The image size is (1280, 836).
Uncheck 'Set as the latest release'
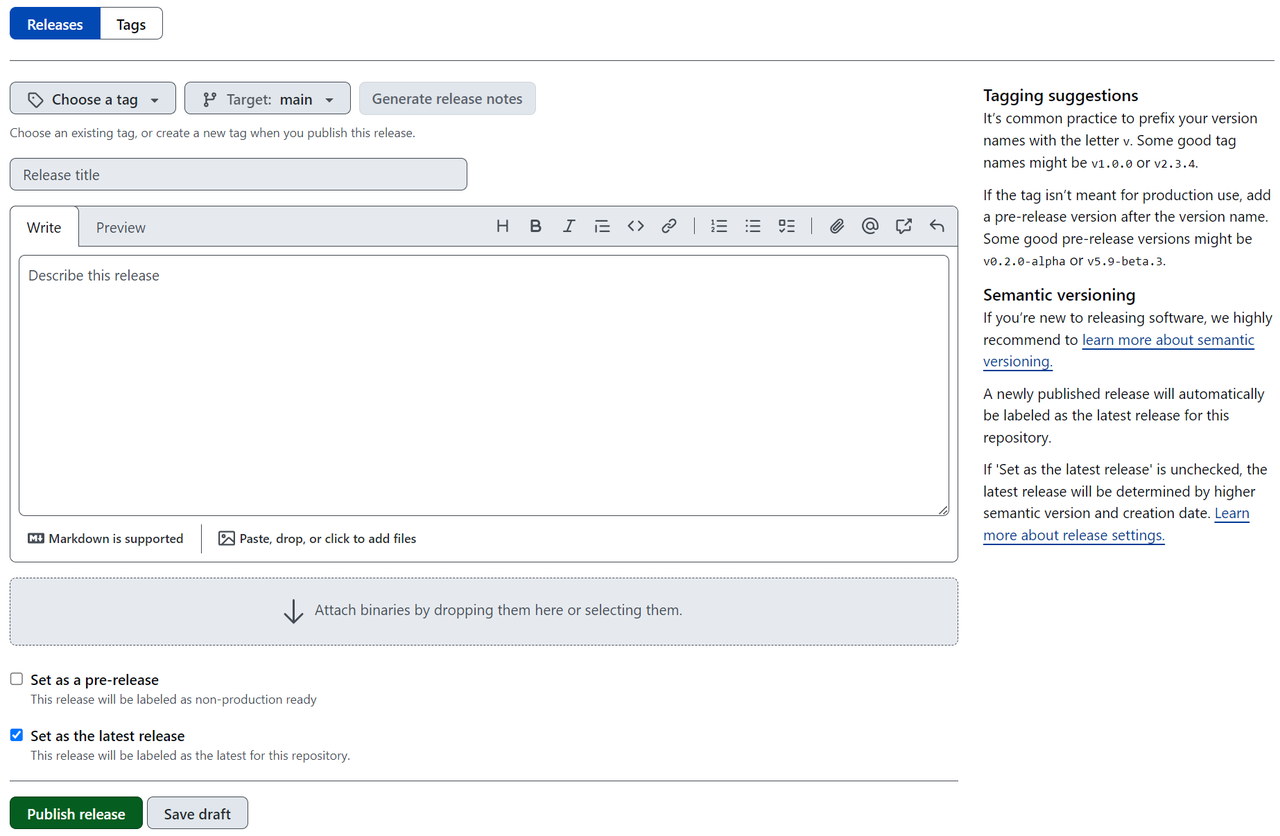(16, 735)
